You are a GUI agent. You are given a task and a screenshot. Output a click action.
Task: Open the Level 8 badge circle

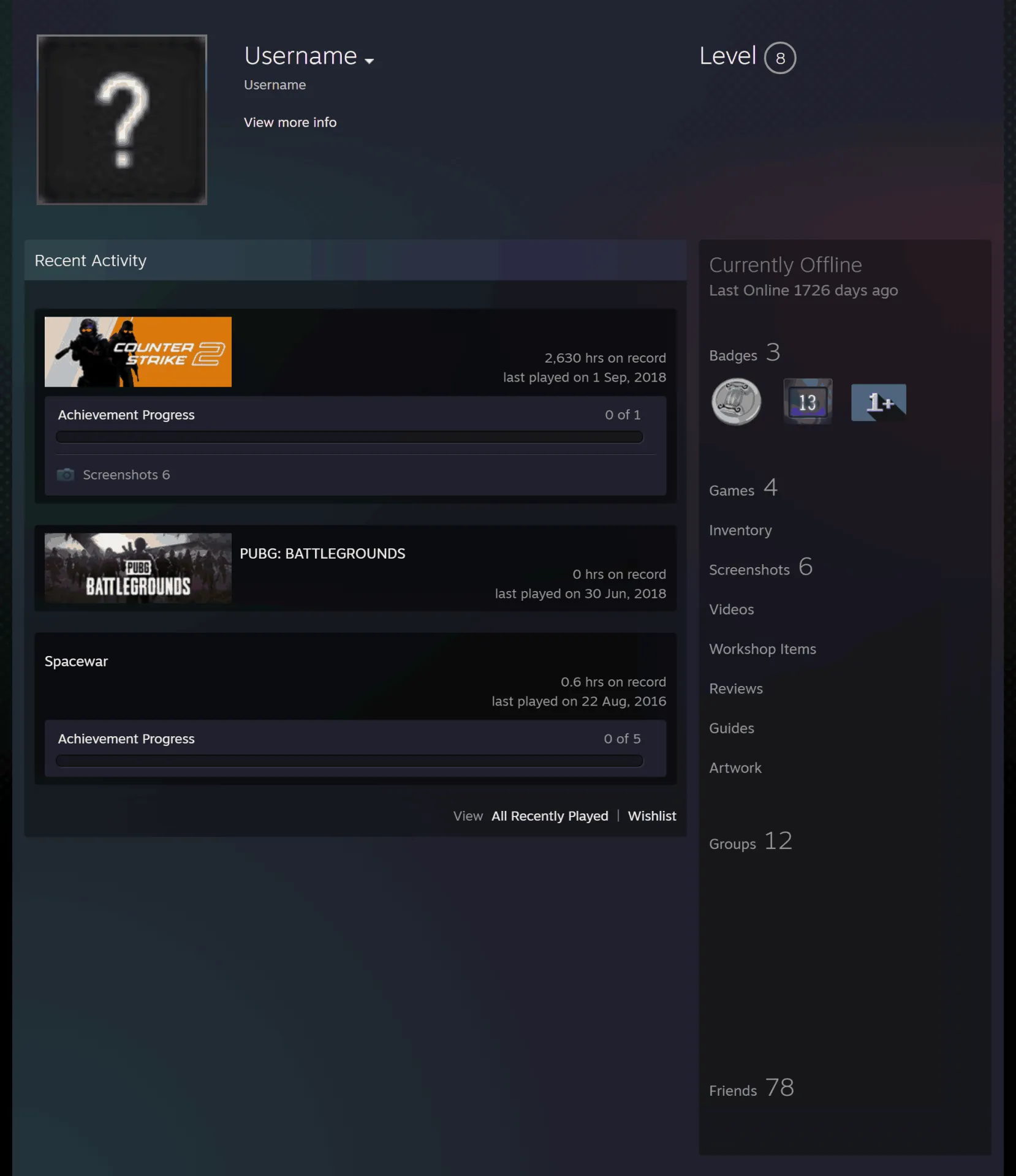[780, 58]
